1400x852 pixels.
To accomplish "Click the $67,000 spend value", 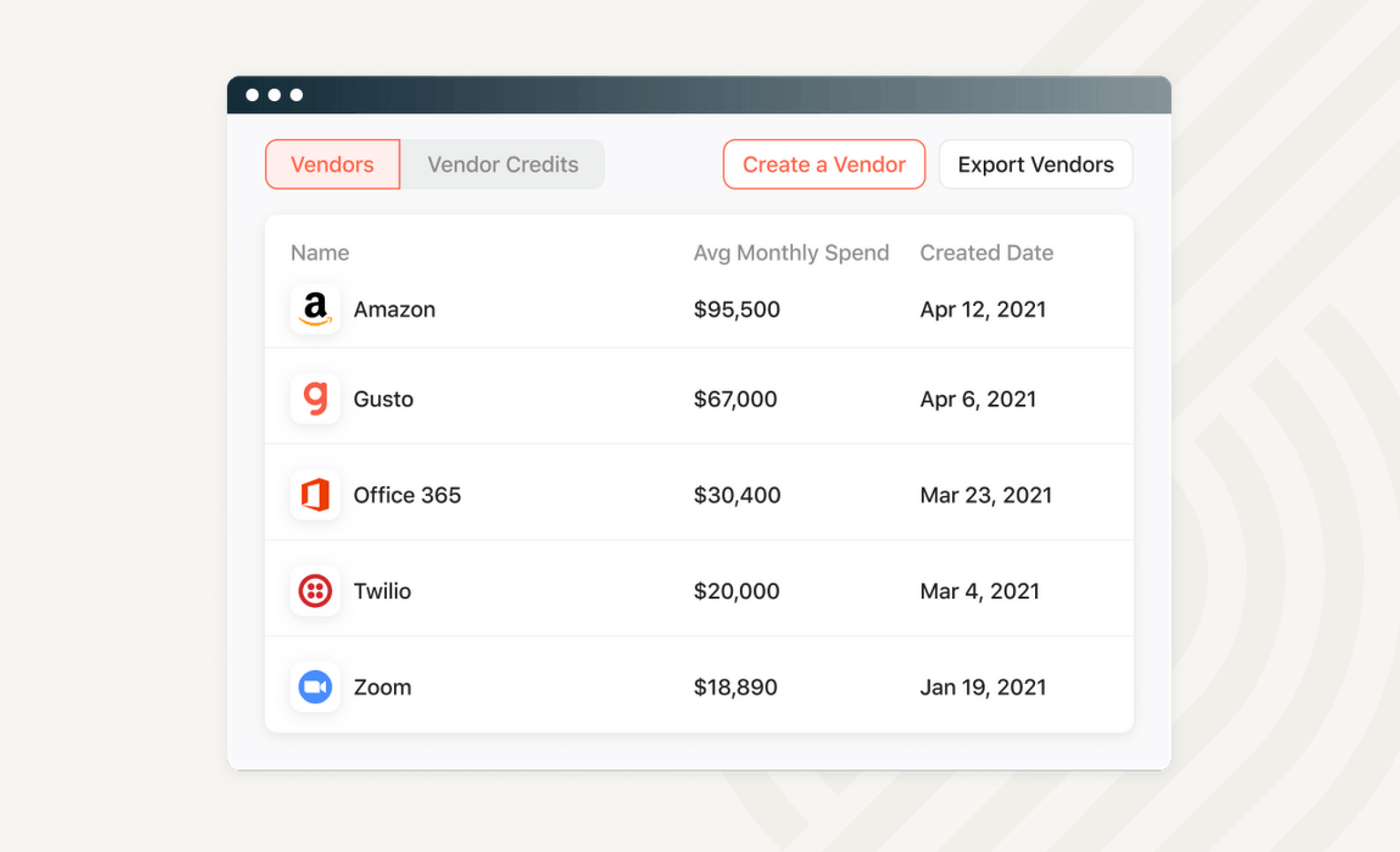I will 735,399.
